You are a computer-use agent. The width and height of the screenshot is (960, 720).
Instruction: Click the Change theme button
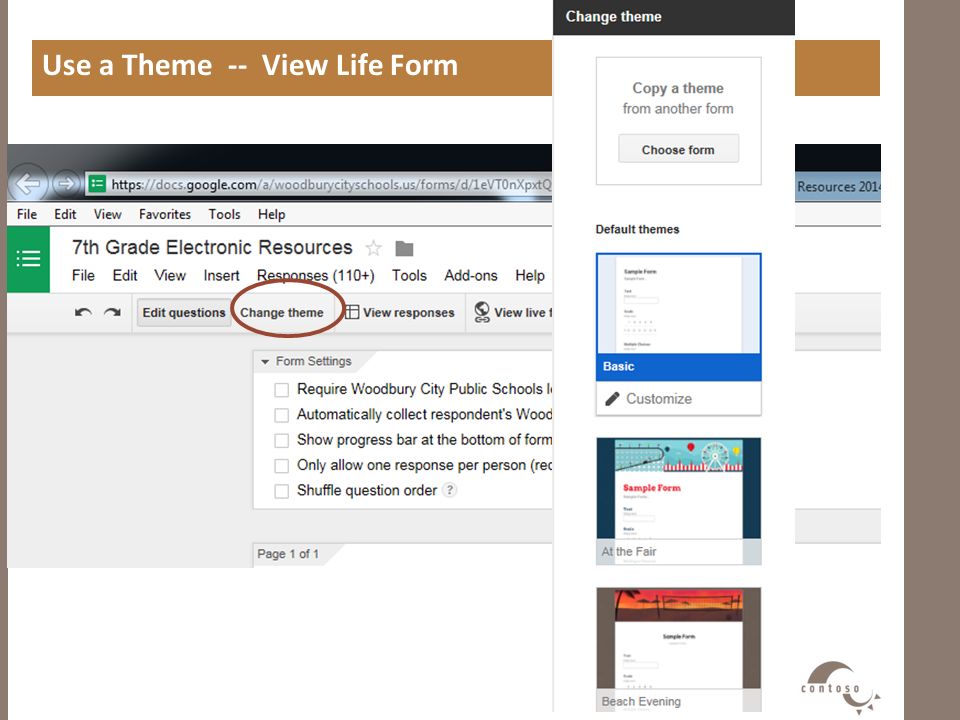click(x=282, y=312)
